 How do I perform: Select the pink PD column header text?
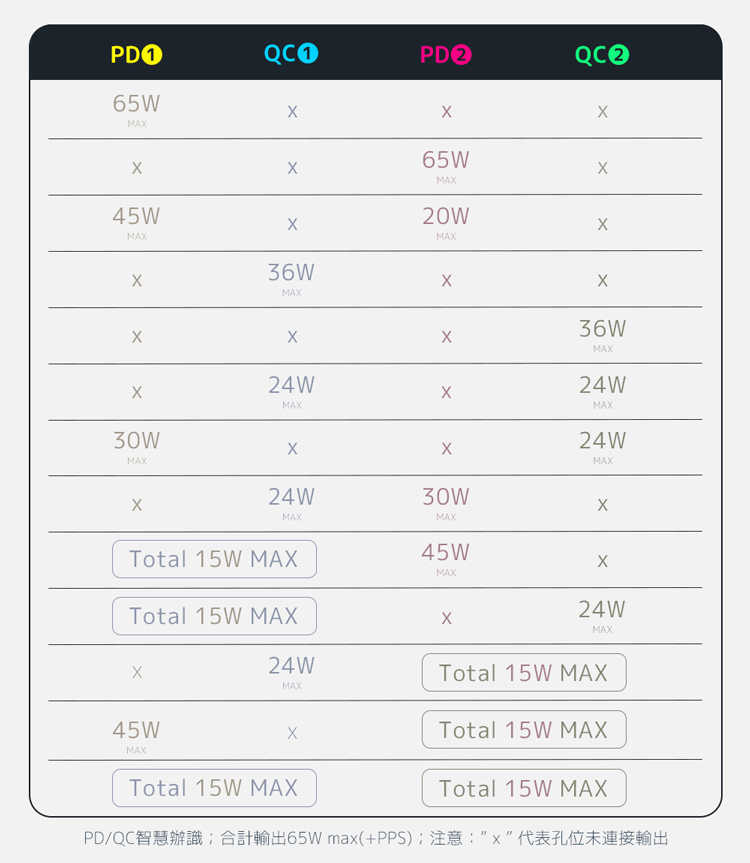434,56
